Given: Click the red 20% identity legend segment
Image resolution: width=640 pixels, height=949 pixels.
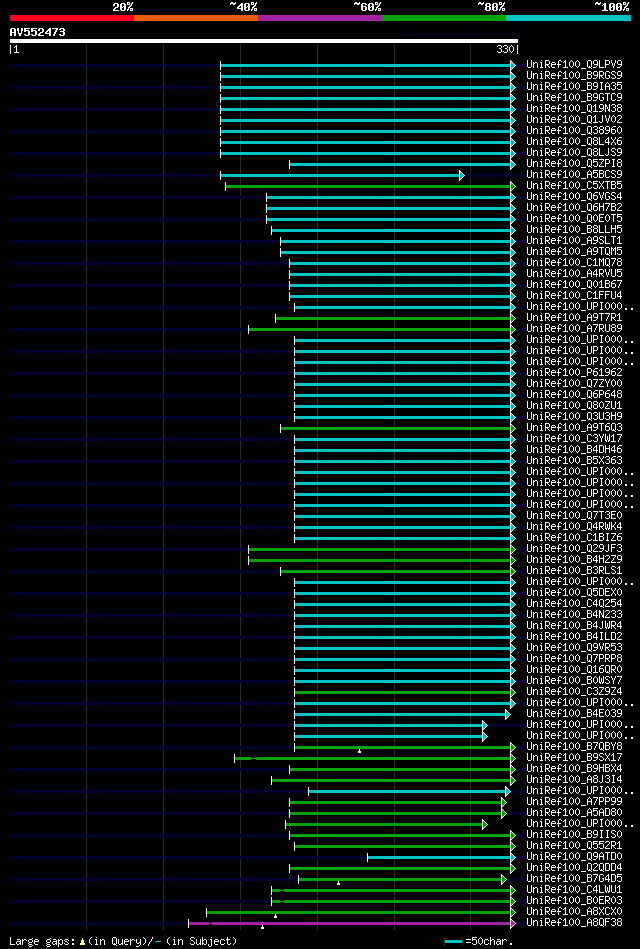Looking at the screenshot, I should [x=71, y=18].
